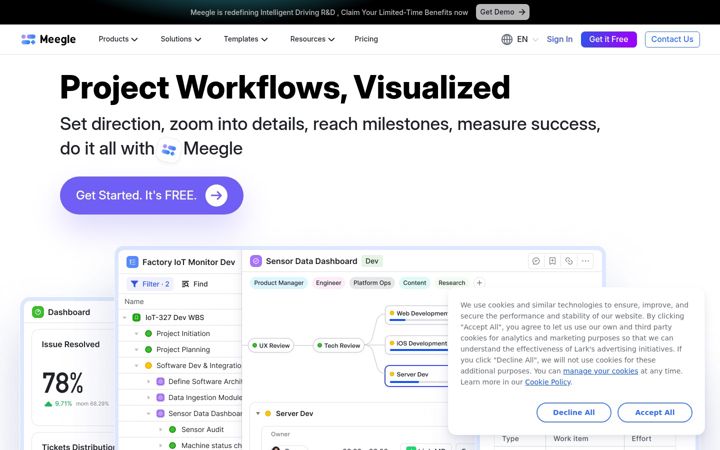Click the Sensor Data Dashboard purple icon
Image resolution: width=720 pixels, height=450 pixels.
pyautogui.click(x=256, y=261)
